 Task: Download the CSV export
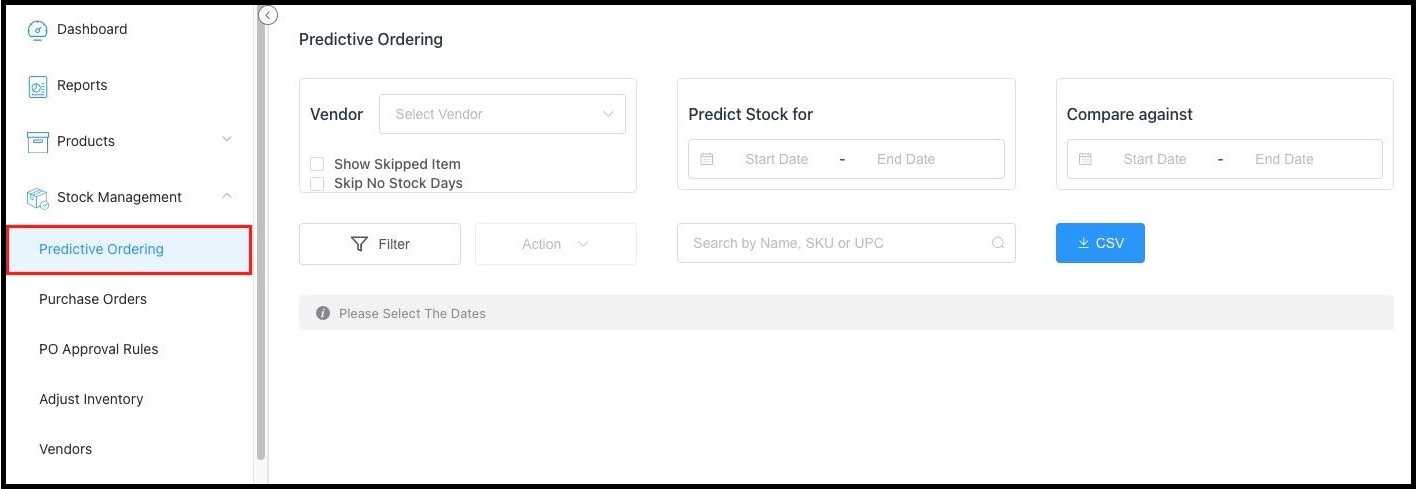(x=1100, y=243)
